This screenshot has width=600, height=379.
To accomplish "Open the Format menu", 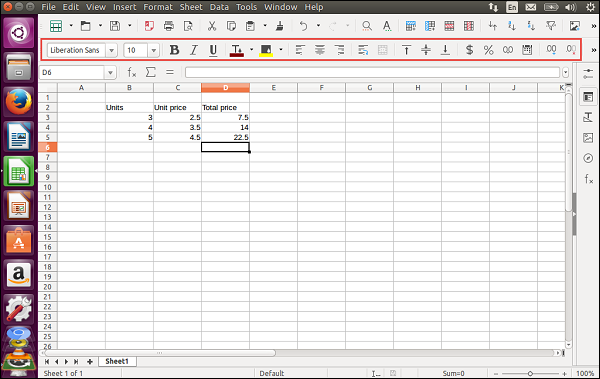I will (x=158, y=7).
